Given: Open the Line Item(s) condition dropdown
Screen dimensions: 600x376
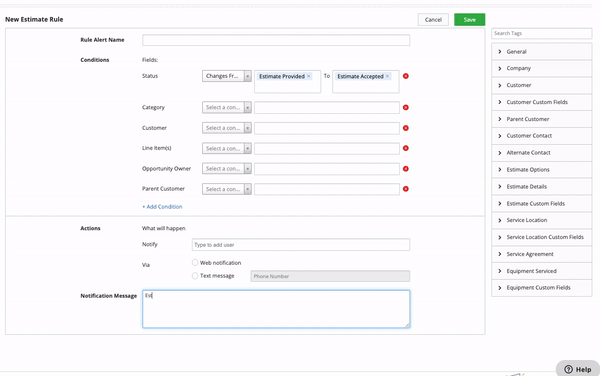Looking at the screenshot, I should tap(227, 148).
